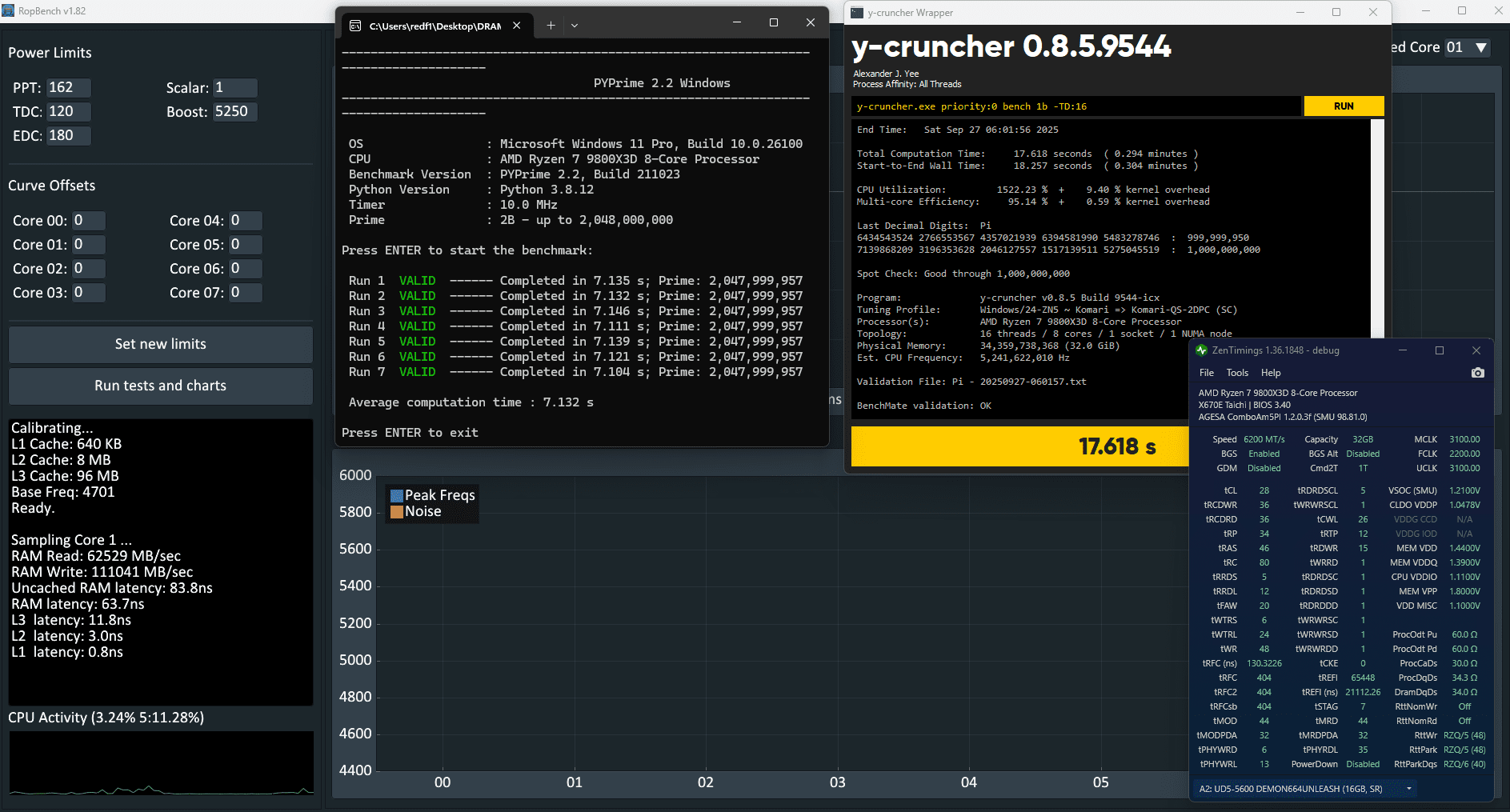Maximize the PYPrime terminal window
The height and width of the screenshot is (812, 1510).
(774, 23)
